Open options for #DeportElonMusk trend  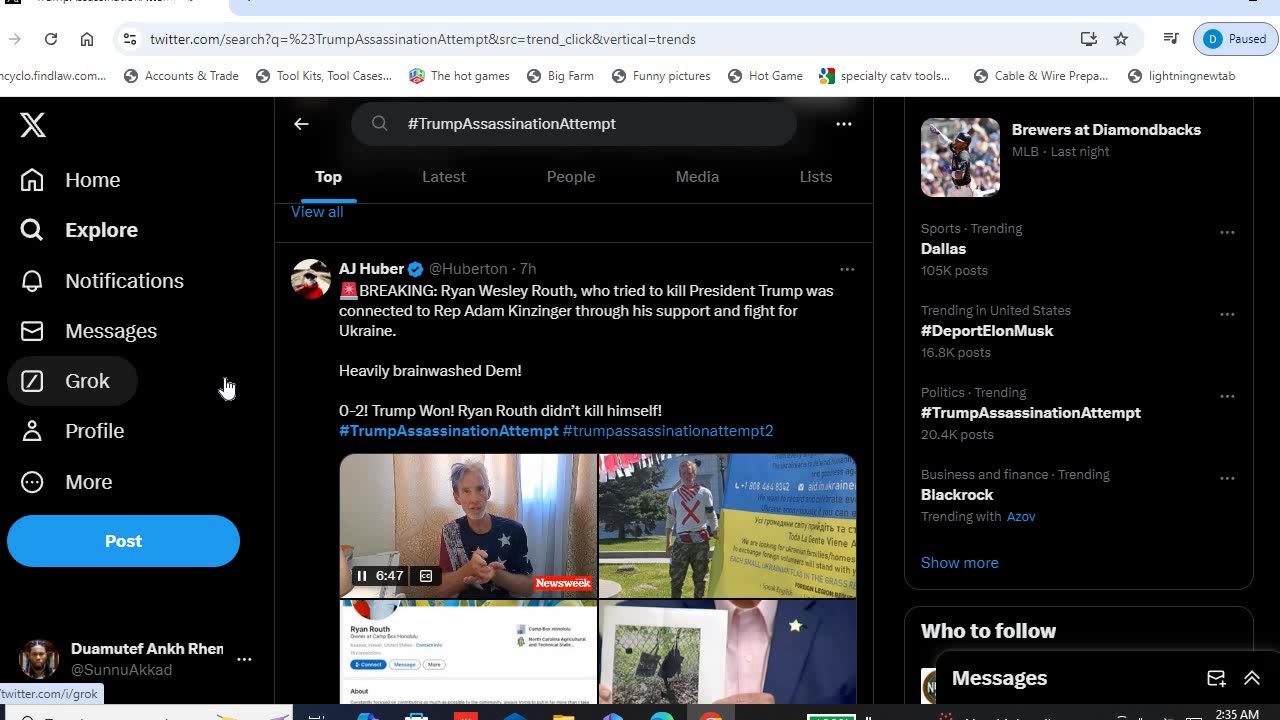click(x=1227, y=314)
